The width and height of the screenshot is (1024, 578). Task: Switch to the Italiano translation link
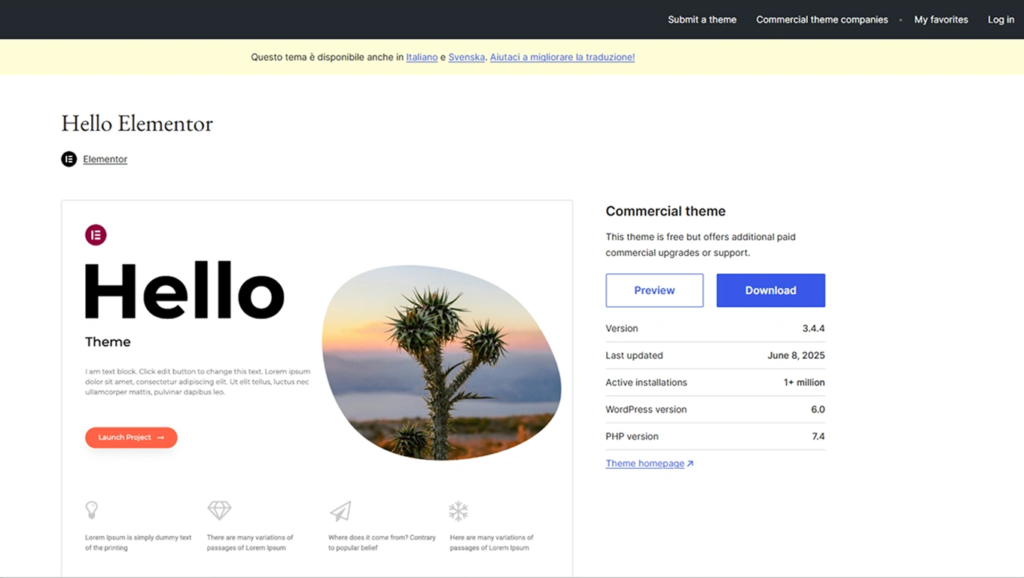pyautogui.click(x=422, y=57)
